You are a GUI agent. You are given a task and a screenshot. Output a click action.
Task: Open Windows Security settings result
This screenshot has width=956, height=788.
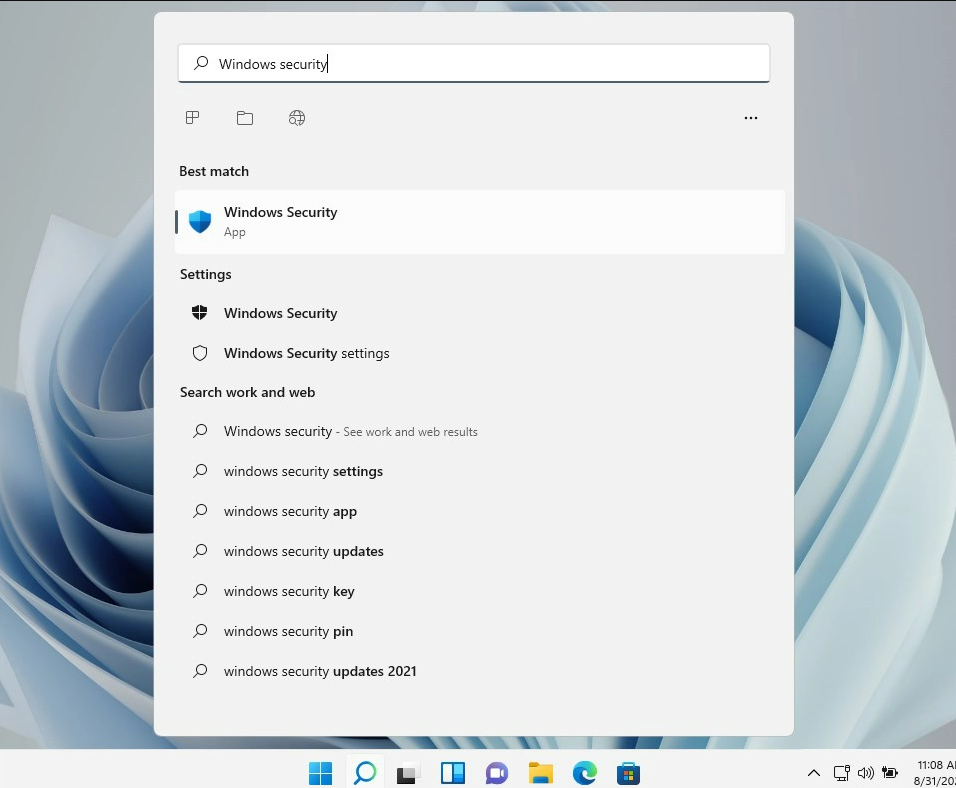[306, 353]
